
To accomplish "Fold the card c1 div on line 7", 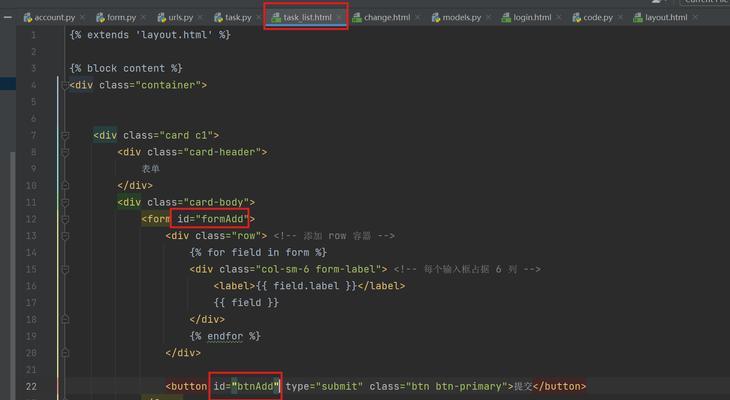I will [65, 136].
